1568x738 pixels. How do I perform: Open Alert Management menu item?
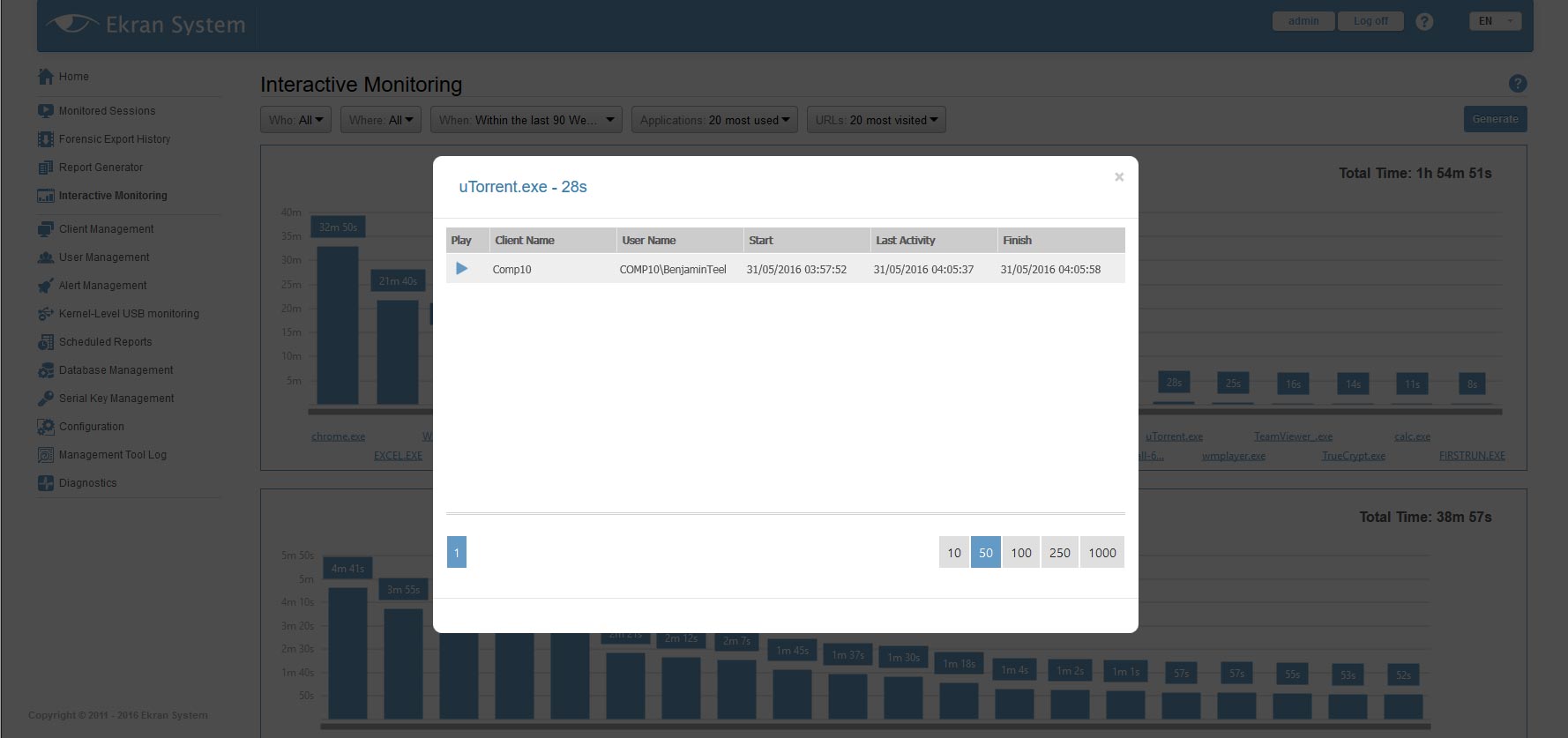(103, 286)
